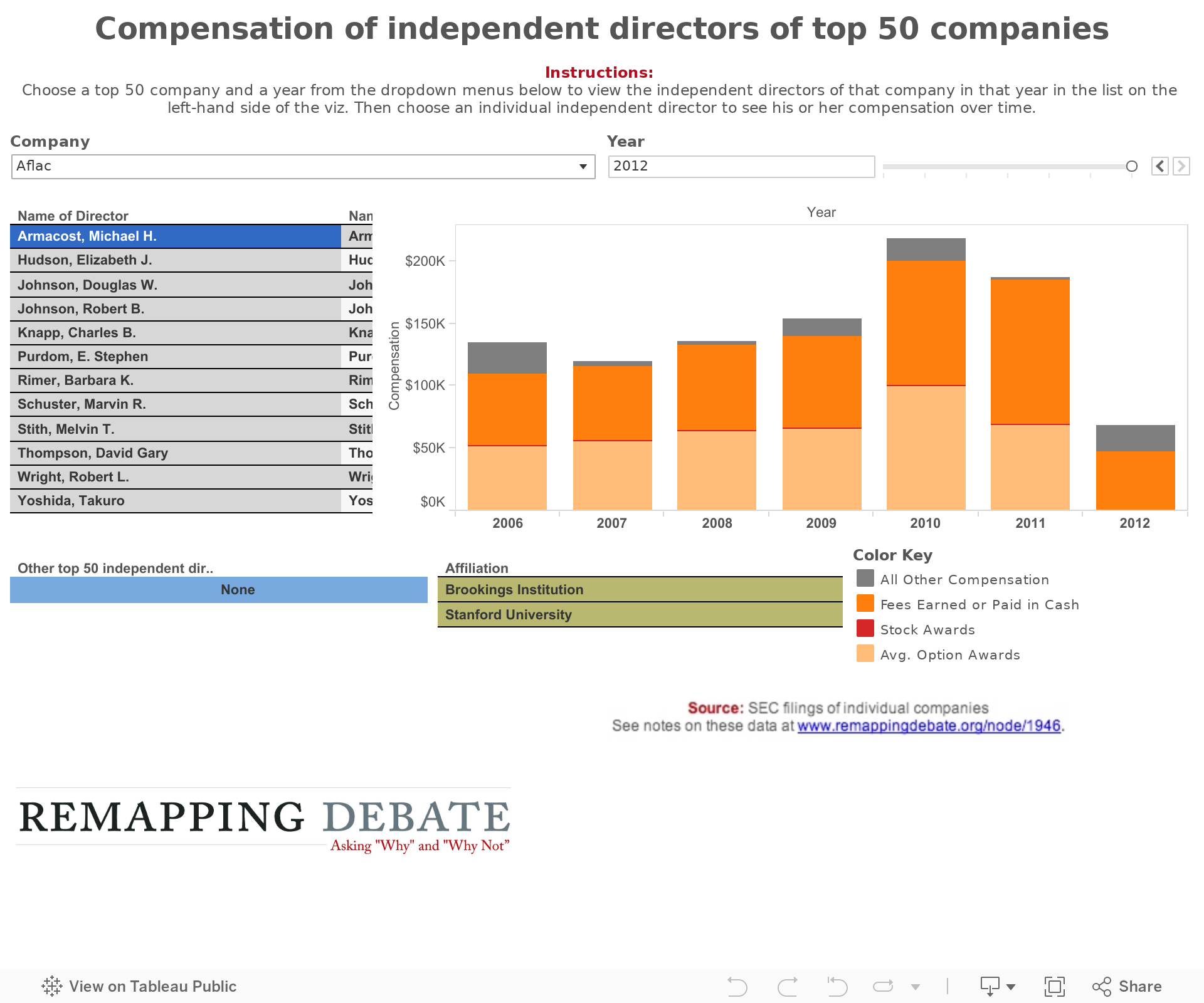Click the Avg. Option Awards swatch
This screenshot has width=1204, height=1003.
point(865,653)
